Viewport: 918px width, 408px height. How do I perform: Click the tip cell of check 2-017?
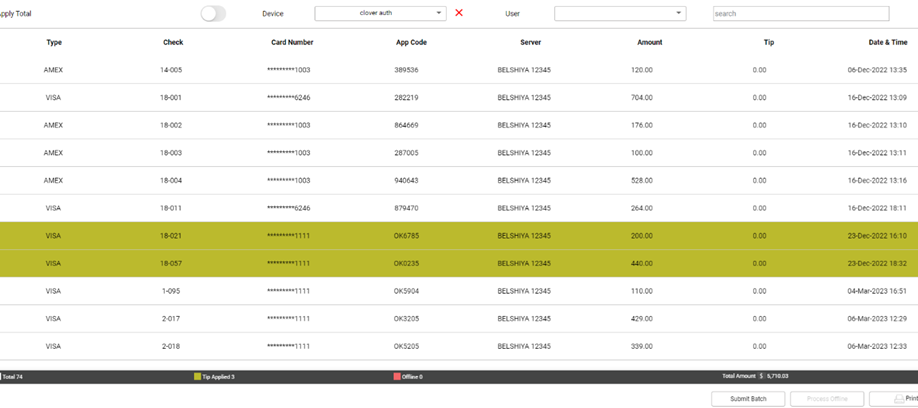click(x=759, y=319)
